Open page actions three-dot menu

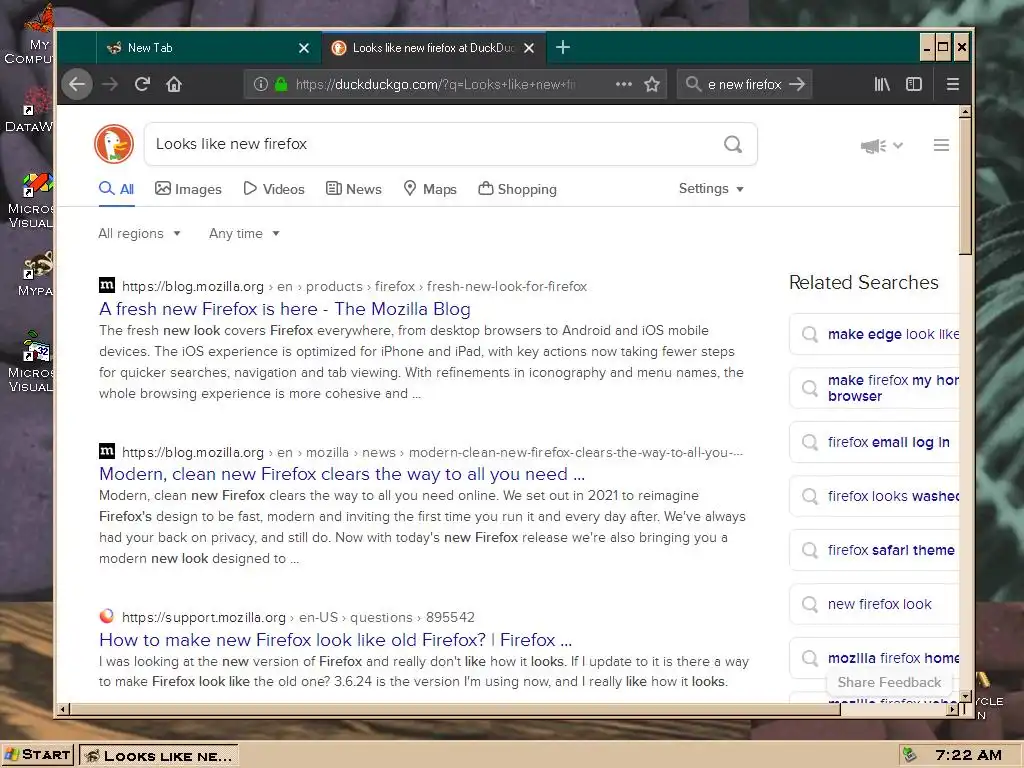(624, 84)
